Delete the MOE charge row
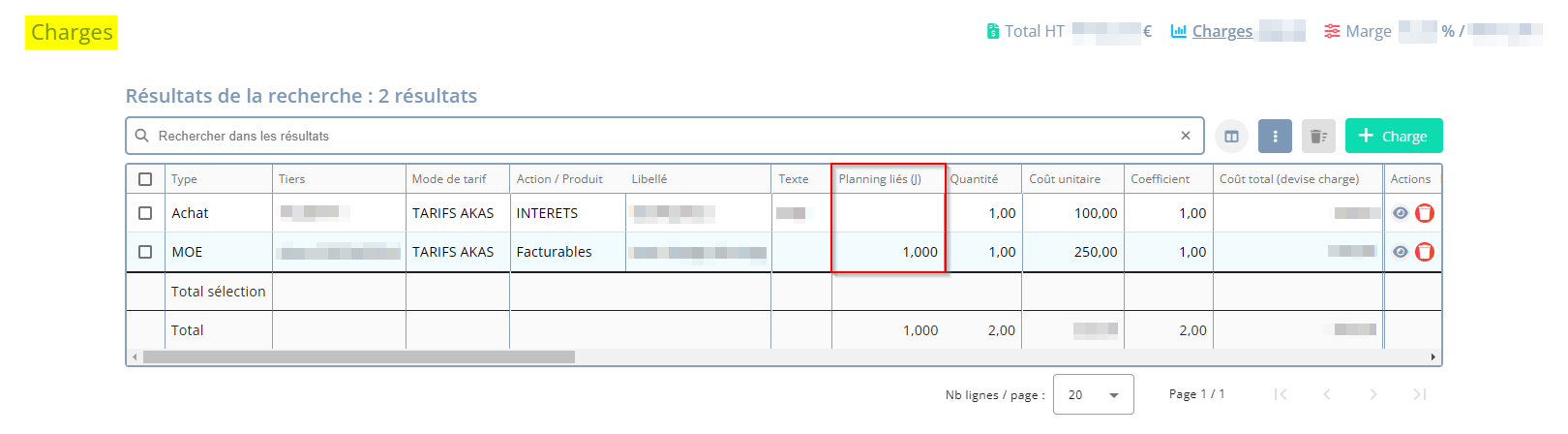Image resolution: width=1568 pixels, height=434 pixels. tap(1425, 252)
